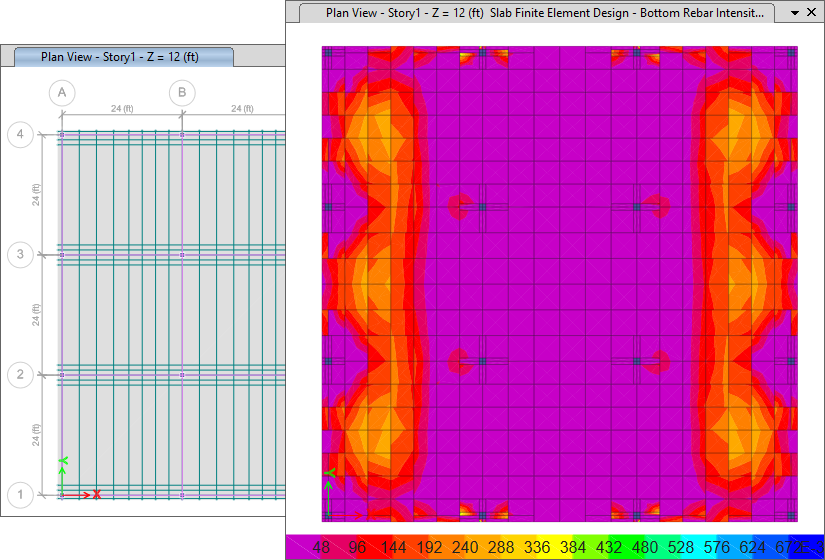
Task: Select grid line bubble 4
Action: tap(20, 134)
